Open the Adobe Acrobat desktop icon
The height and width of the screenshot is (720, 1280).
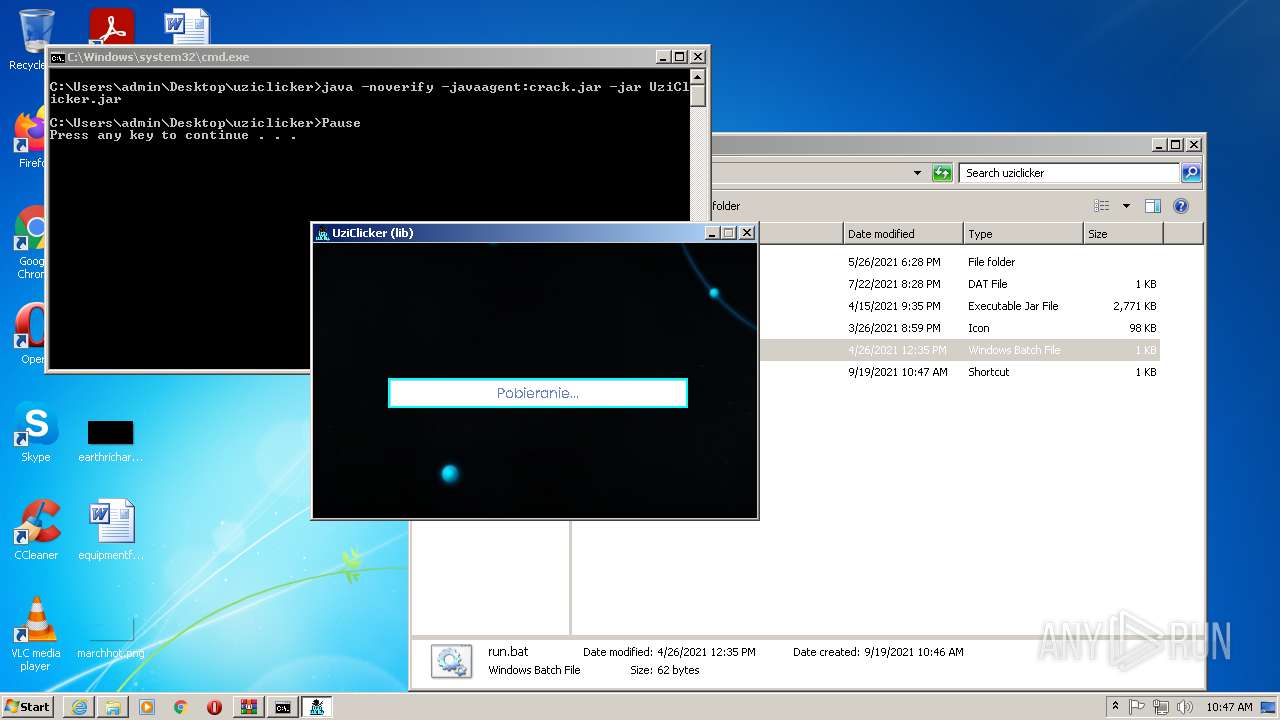(111, 26)
